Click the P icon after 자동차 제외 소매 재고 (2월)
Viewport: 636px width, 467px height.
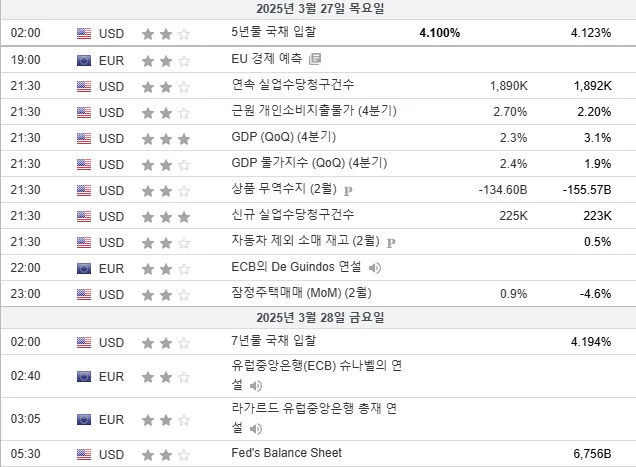391,243
